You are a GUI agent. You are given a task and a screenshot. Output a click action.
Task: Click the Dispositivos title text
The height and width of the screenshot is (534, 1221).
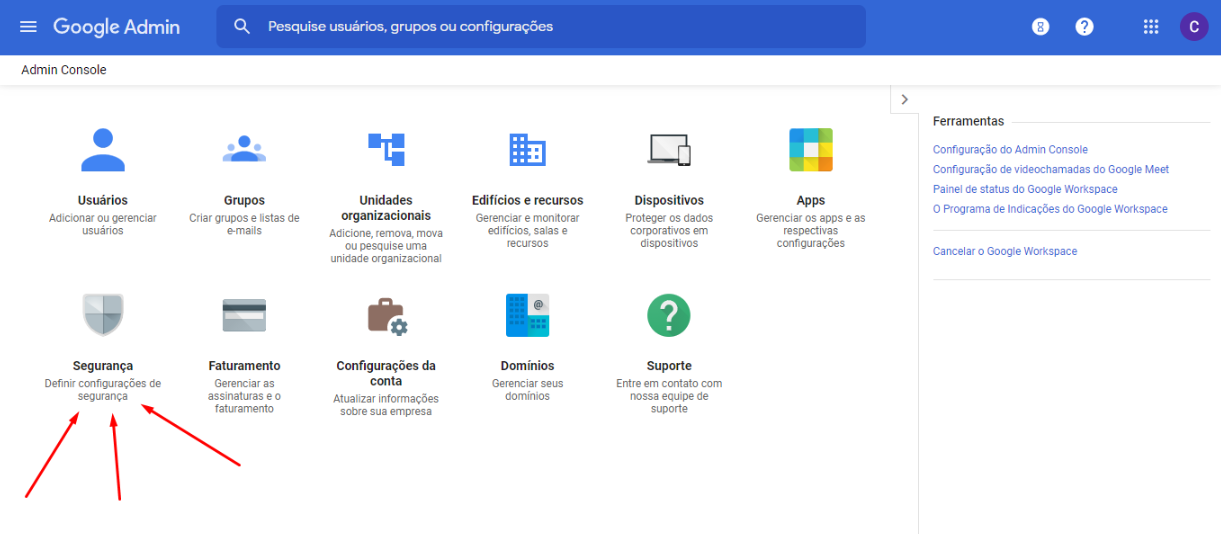coord(669,200)
